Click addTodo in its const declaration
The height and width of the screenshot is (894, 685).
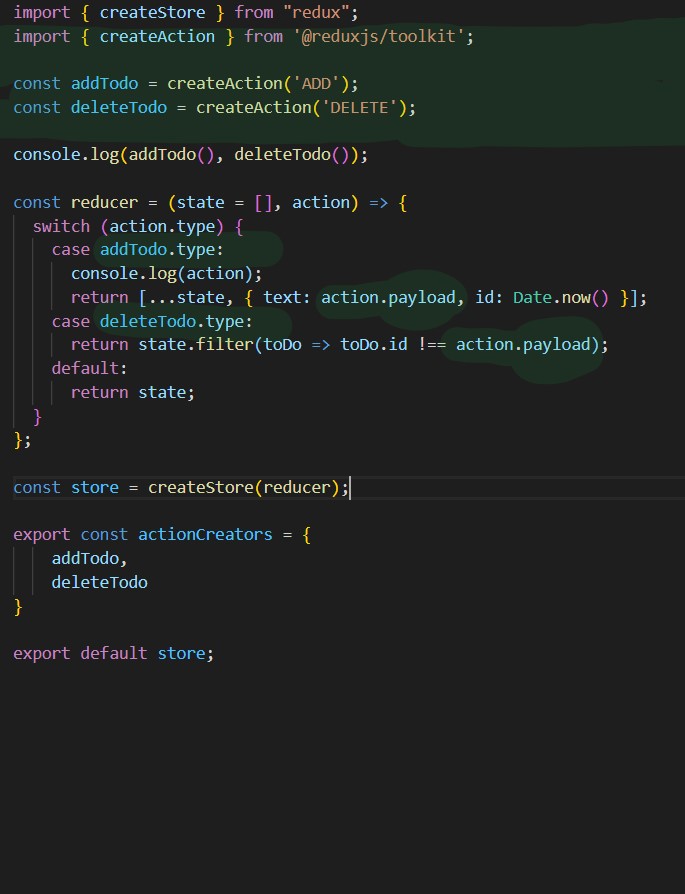(104, 84)
